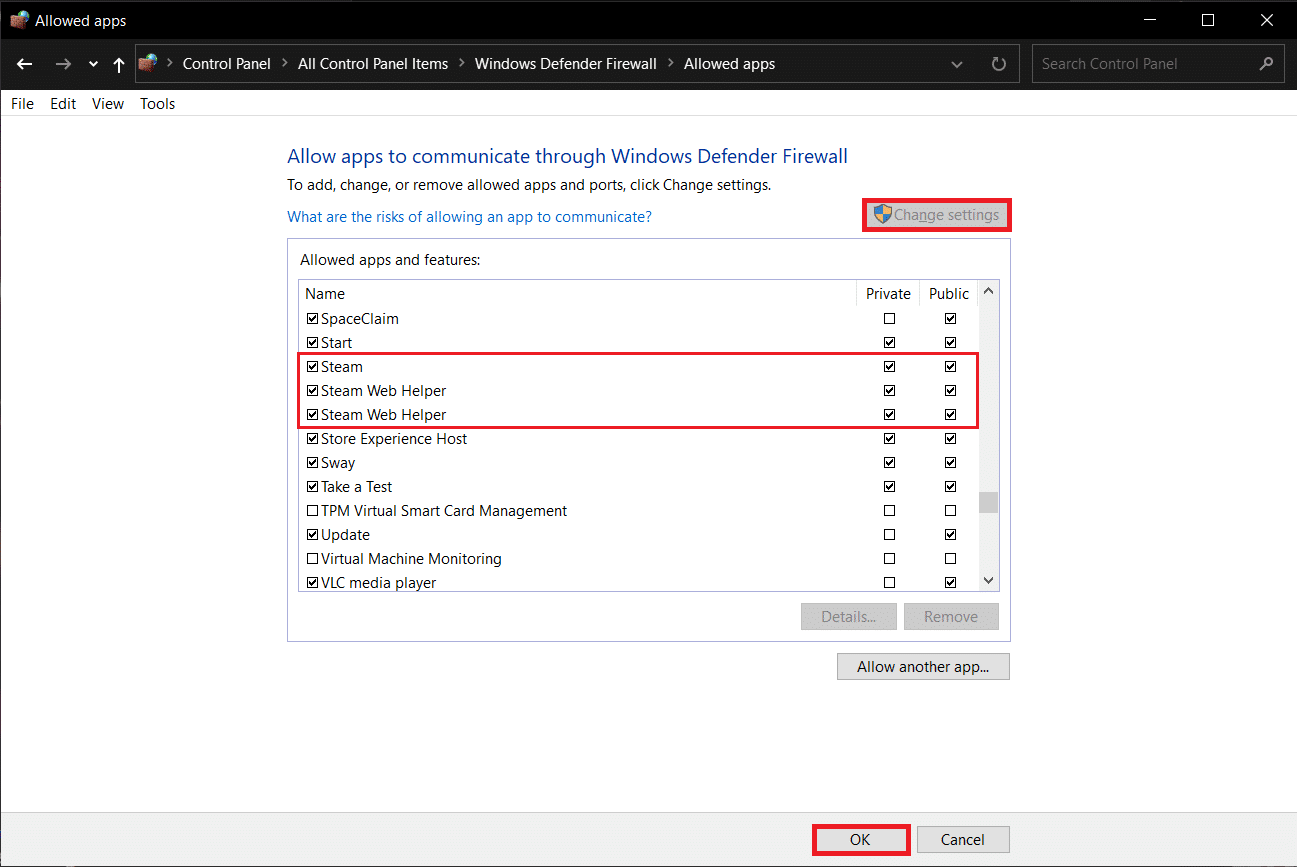Click the Forward navigation arrow
The width and height of the screenshot is (1297, 867).
(x=63, y=64)
